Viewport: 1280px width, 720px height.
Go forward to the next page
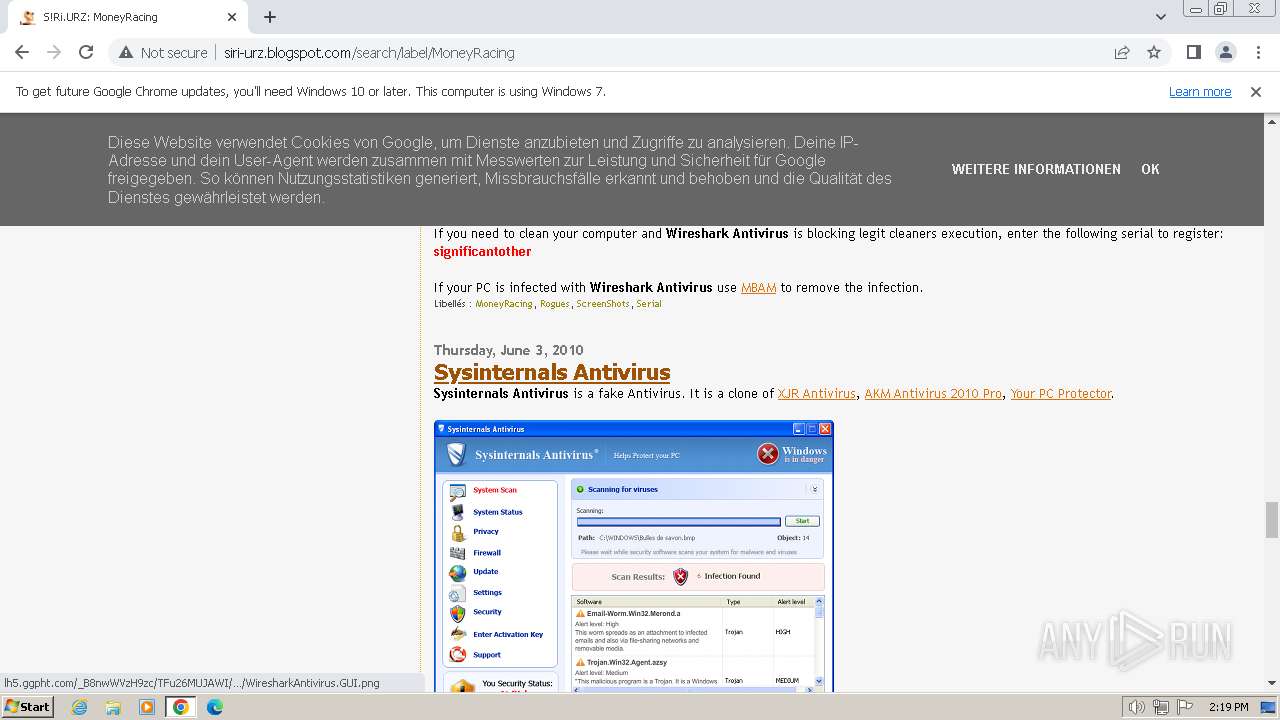click(54, 52)
